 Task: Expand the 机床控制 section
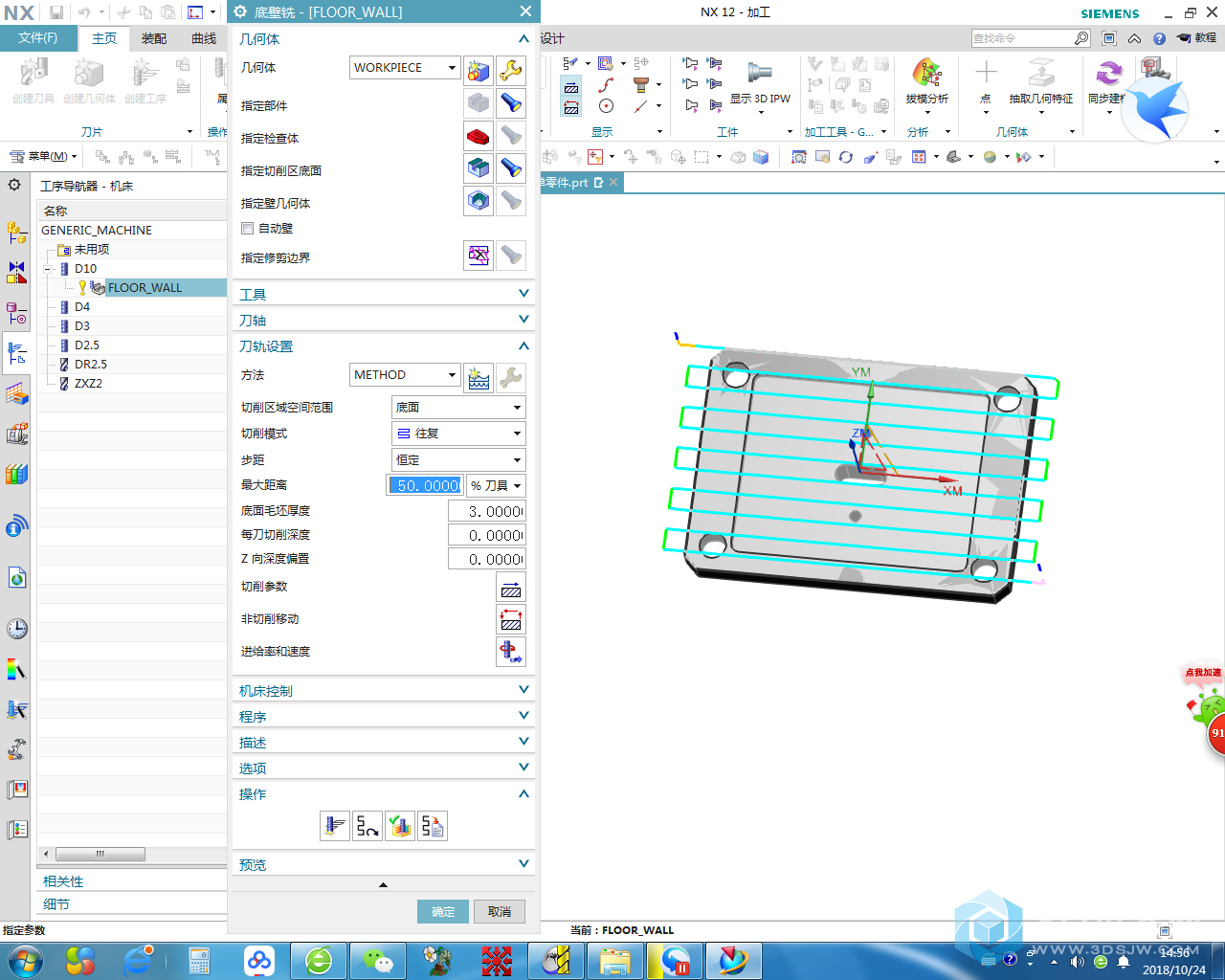[x=384, y=690]
